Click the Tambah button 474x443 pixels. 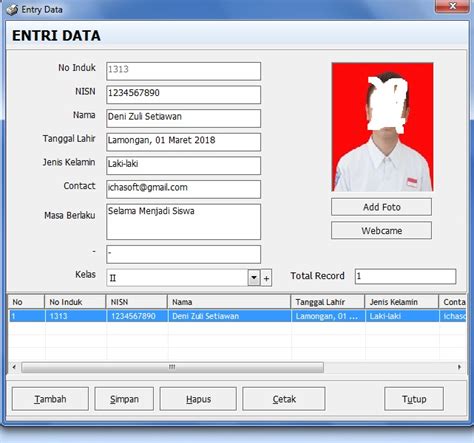pos(50,399)
